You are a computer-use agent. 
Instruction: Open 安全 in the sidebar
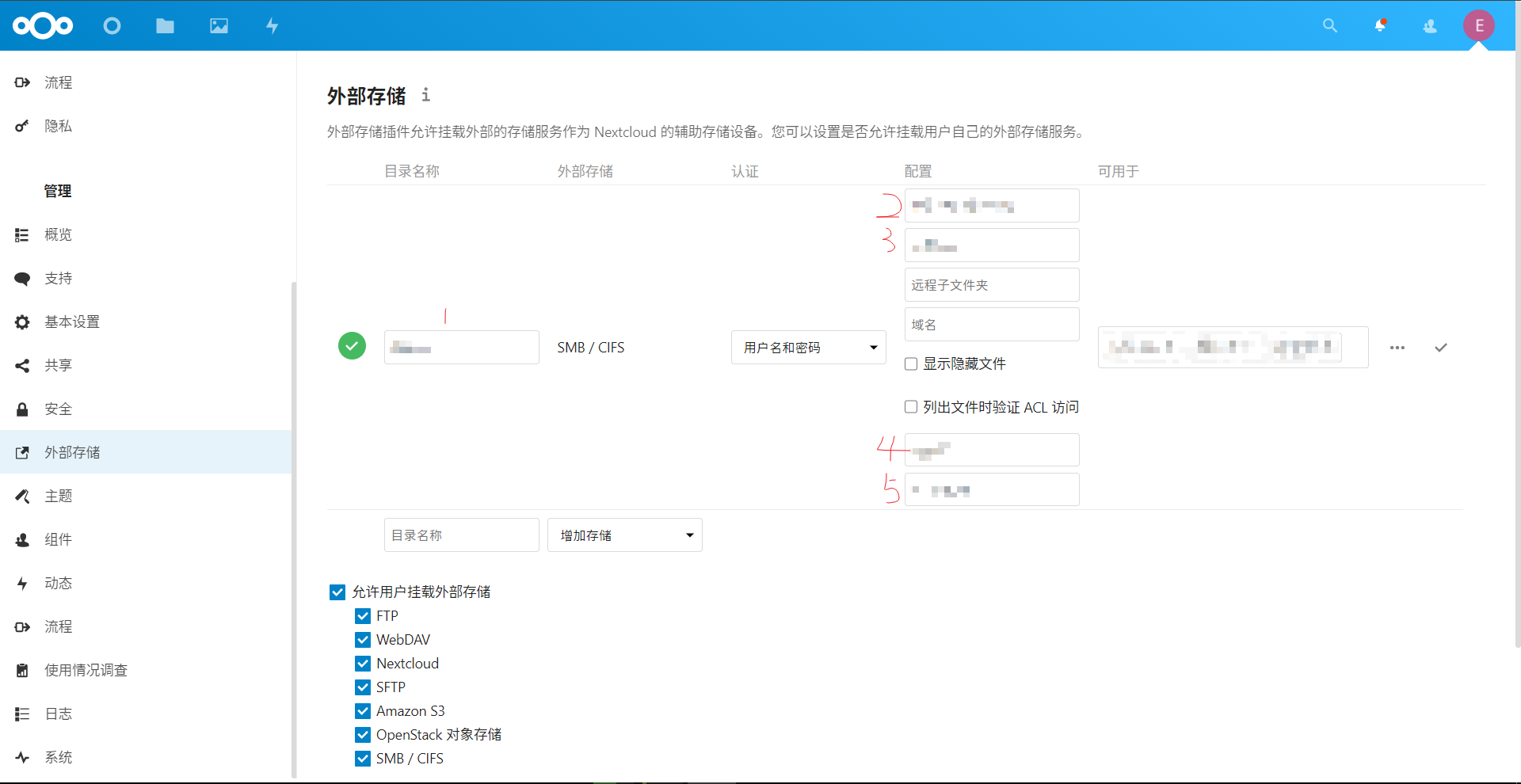click(146, 409)
